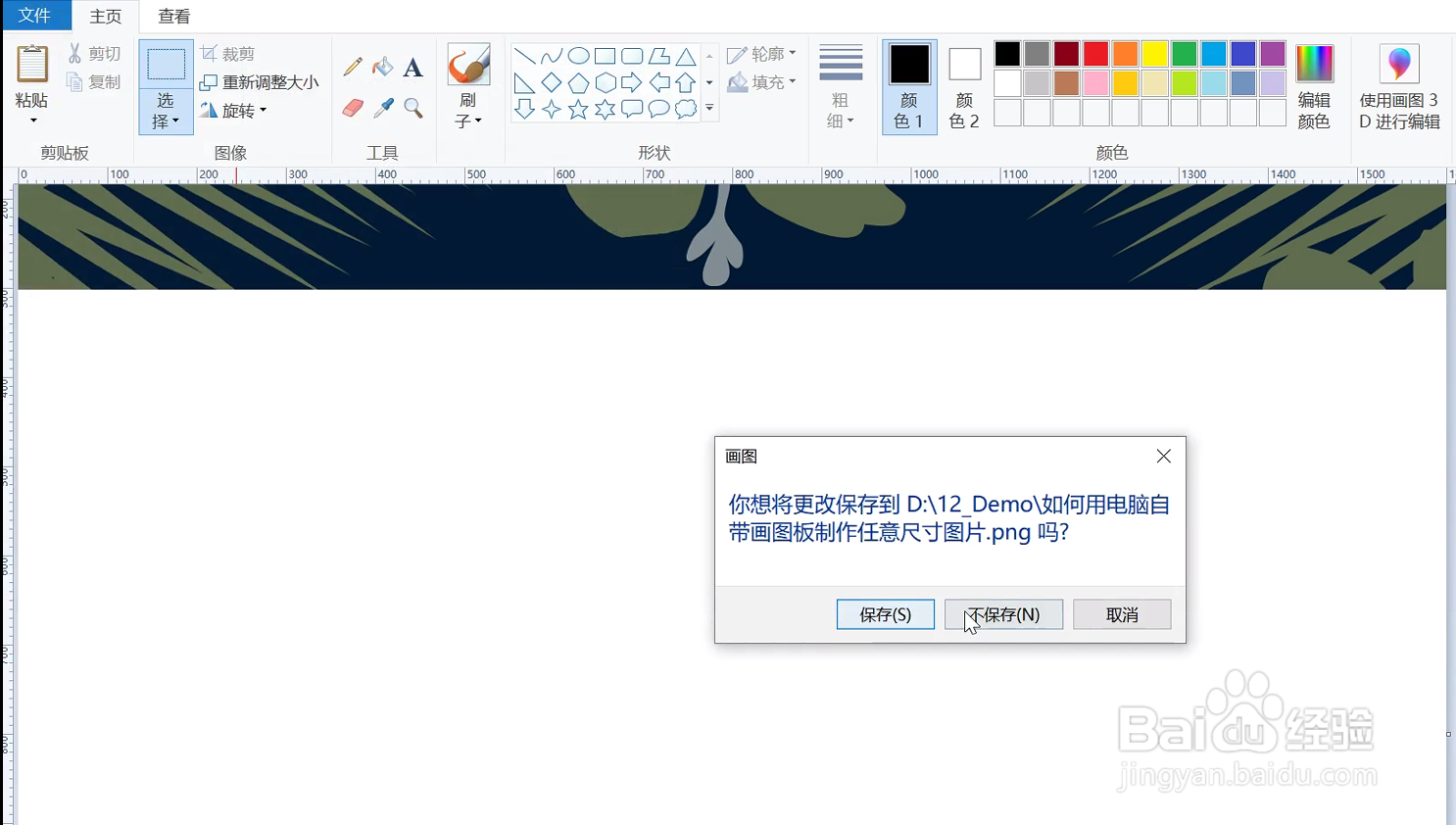Pick the pink color swatch
This screenshot has height=825, width=1456.
(x=1095, y=83)
